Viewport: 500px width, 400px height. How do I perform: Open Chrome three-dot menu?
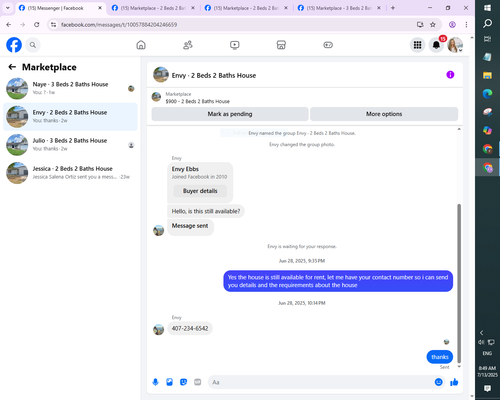tap(466, 24)
